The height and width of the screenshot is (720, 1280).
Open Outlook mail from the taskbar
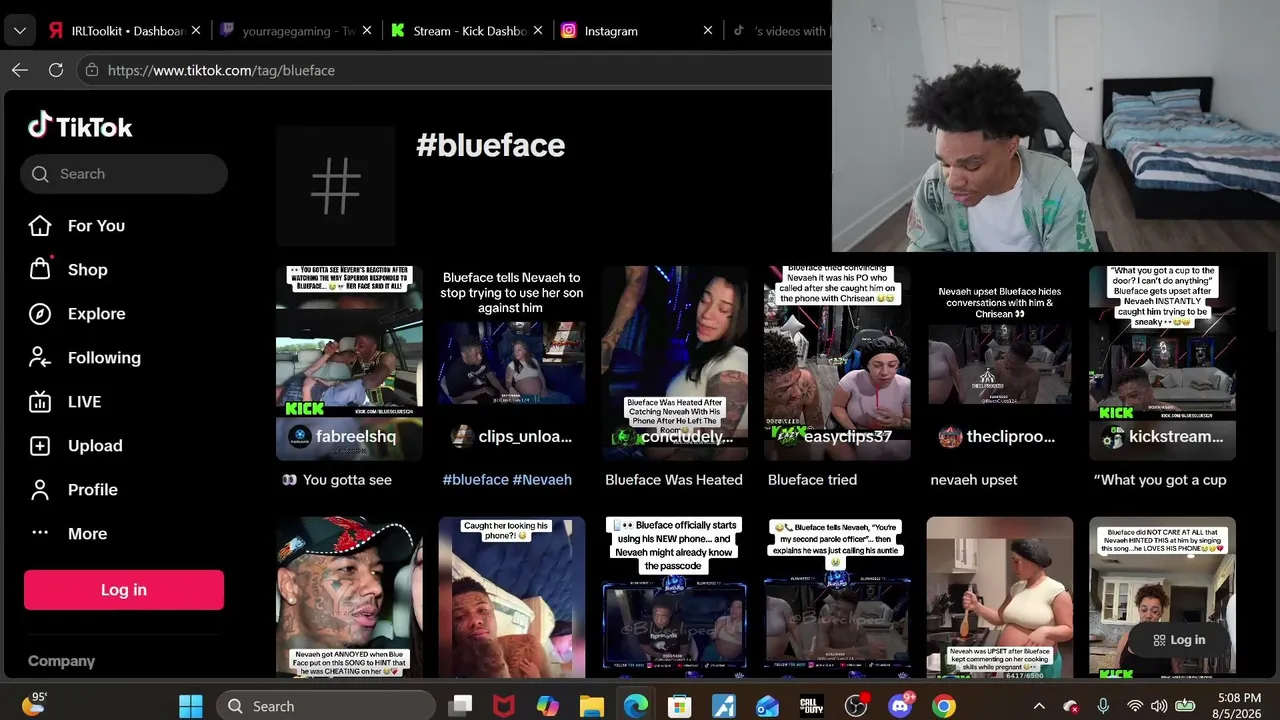coord(768,706)
